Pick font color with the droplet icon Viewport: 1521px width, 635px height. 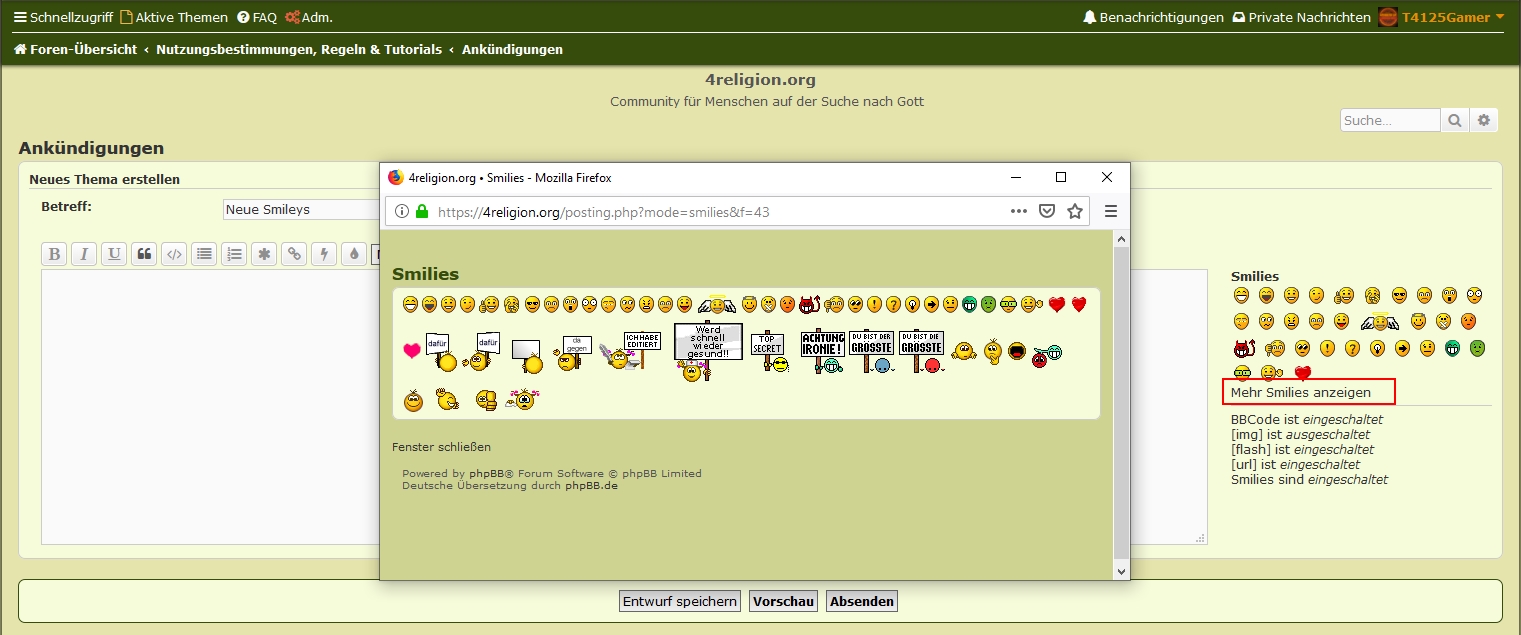click(x=353, y=254)
